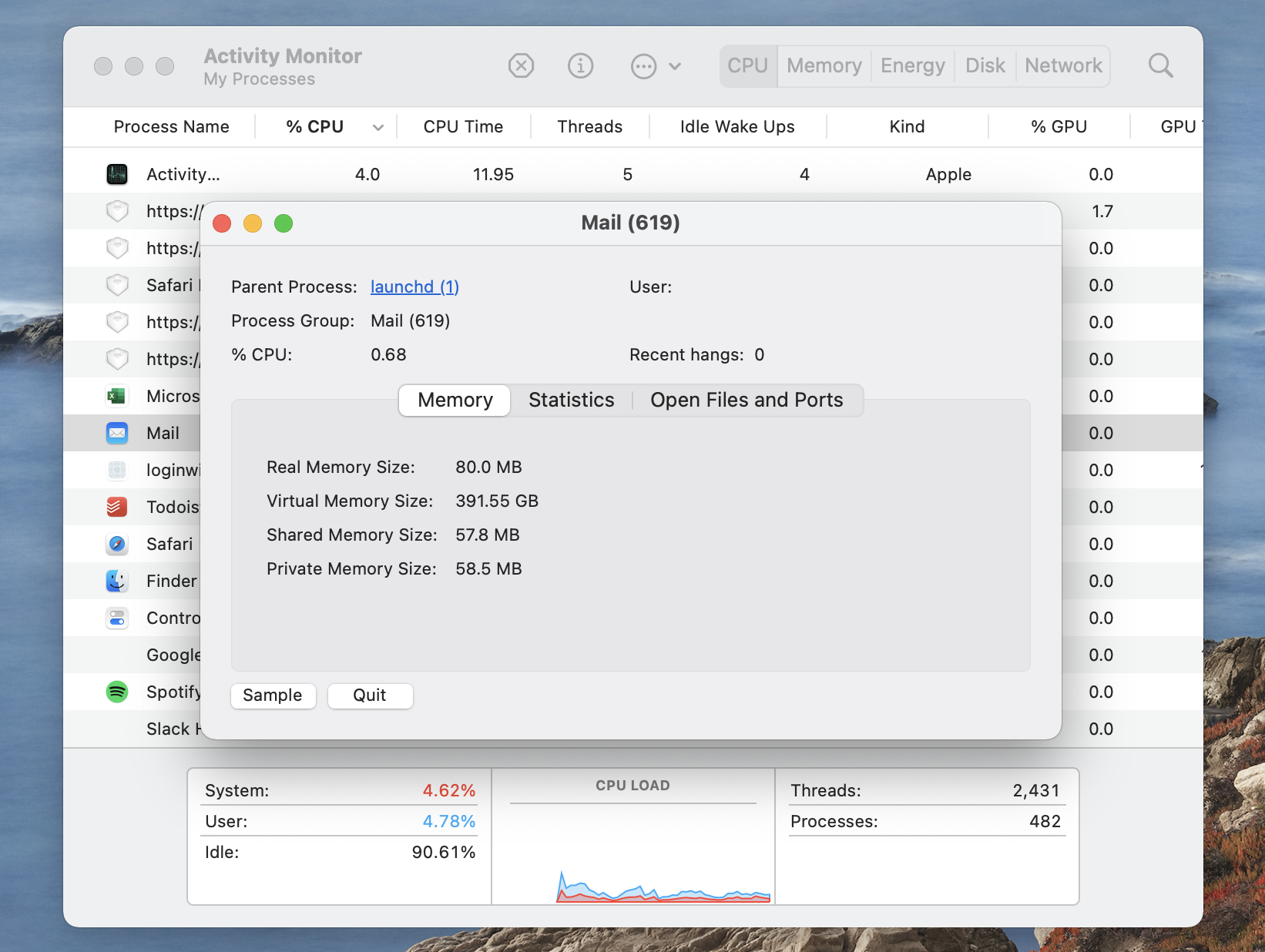Select the Finder process icon
Viewport: 1265px width, 952px height.
tap(117, 581)
